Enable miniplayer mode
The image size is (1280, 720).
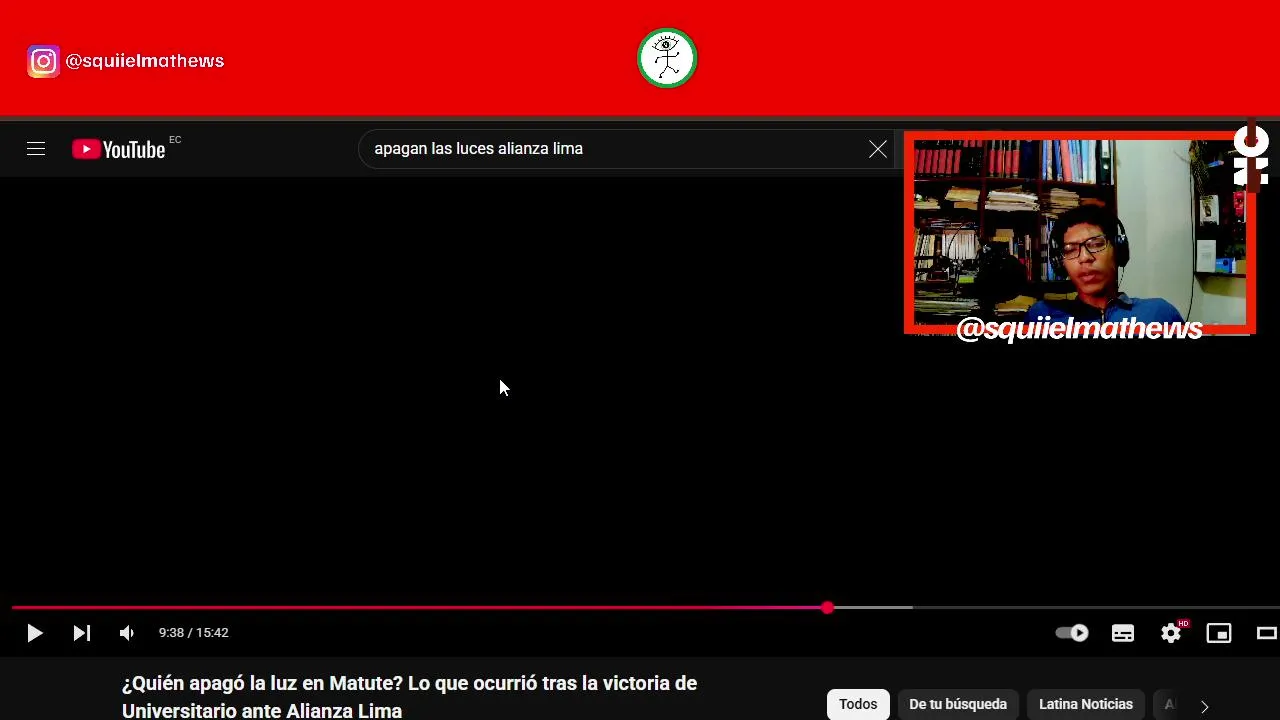click(1219, 633)
